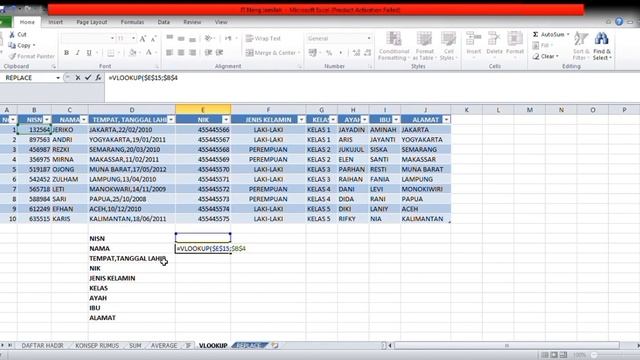Cancel the formula entry with X
Image resolution: width=640 pixels, height=360 pixels.
pyautogui.click(x=78, y=78)
